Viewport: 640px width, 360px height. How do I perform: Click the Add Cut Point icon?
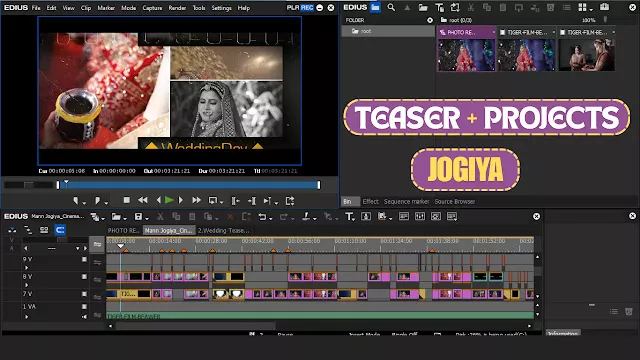point(306,216)
